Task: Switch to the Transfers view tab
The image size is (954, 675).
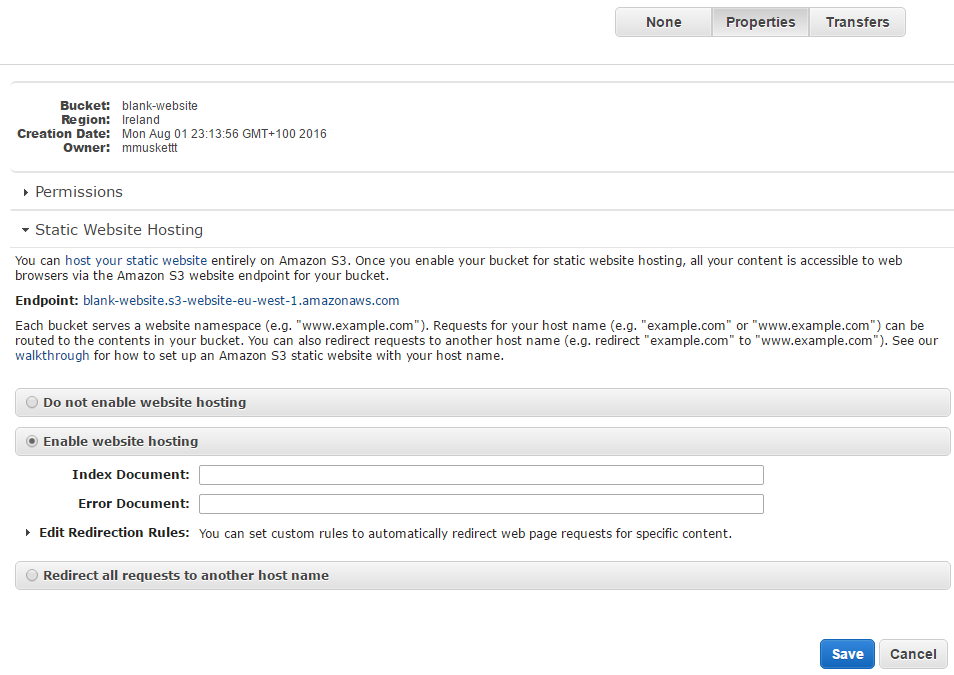Action: tap(857, 22)
